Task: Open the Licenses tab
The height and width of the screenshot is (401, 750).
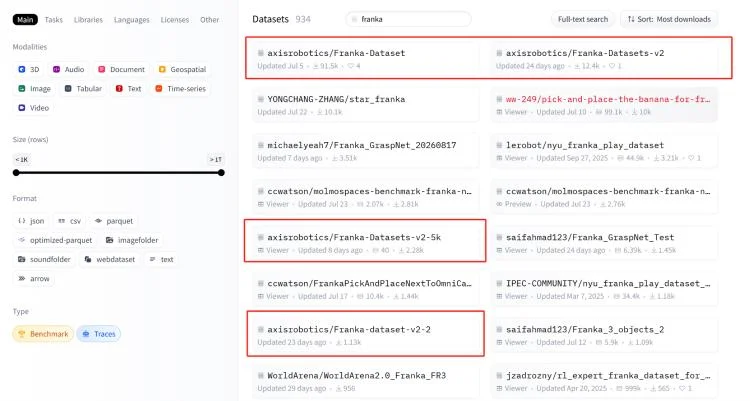Action: click(x=175, y=20)
